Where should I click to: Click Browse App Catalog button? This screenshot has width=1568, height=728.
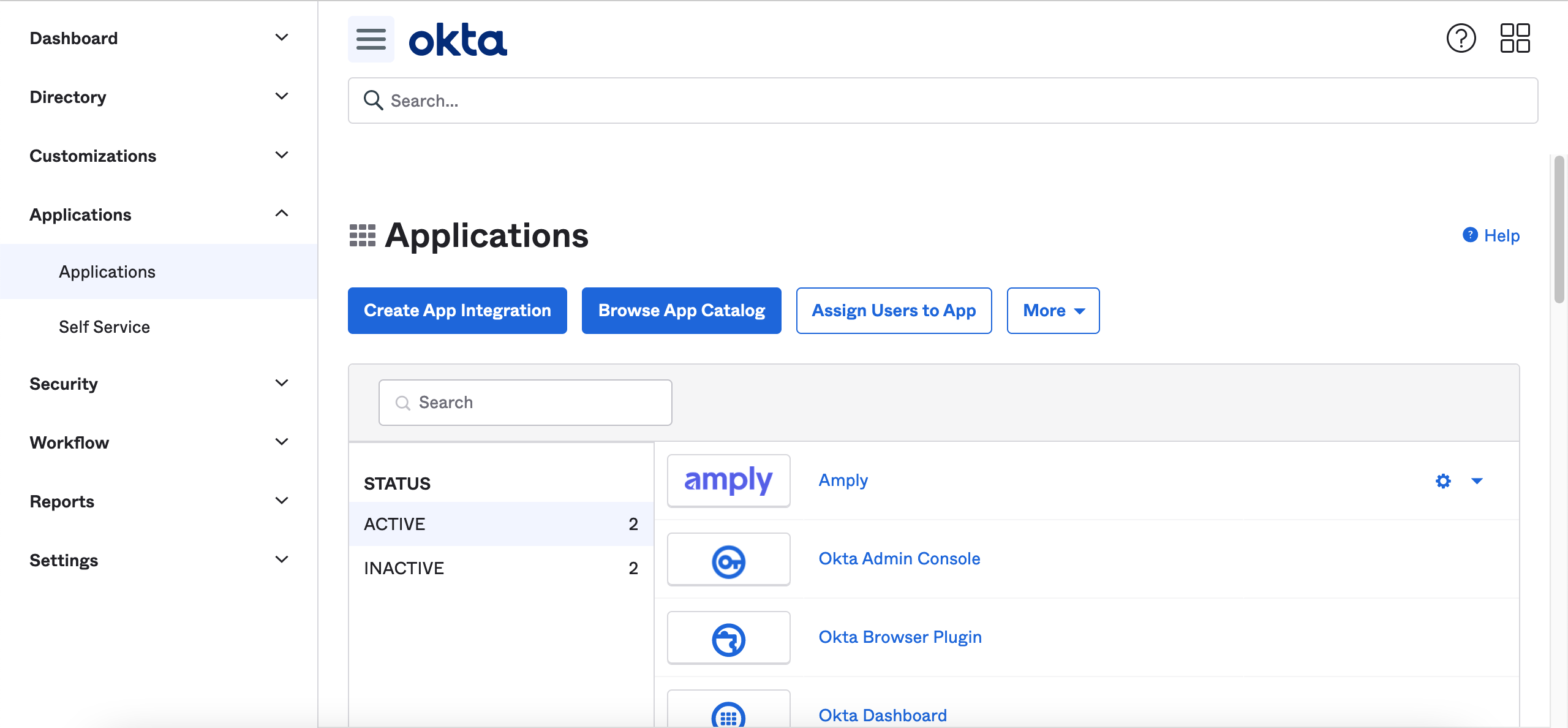click(681, 311)
